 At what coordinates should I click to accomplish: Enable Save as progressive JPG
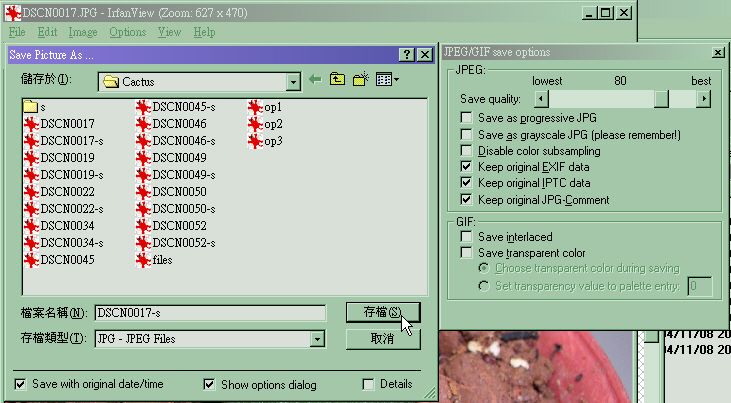pos(466,118)
